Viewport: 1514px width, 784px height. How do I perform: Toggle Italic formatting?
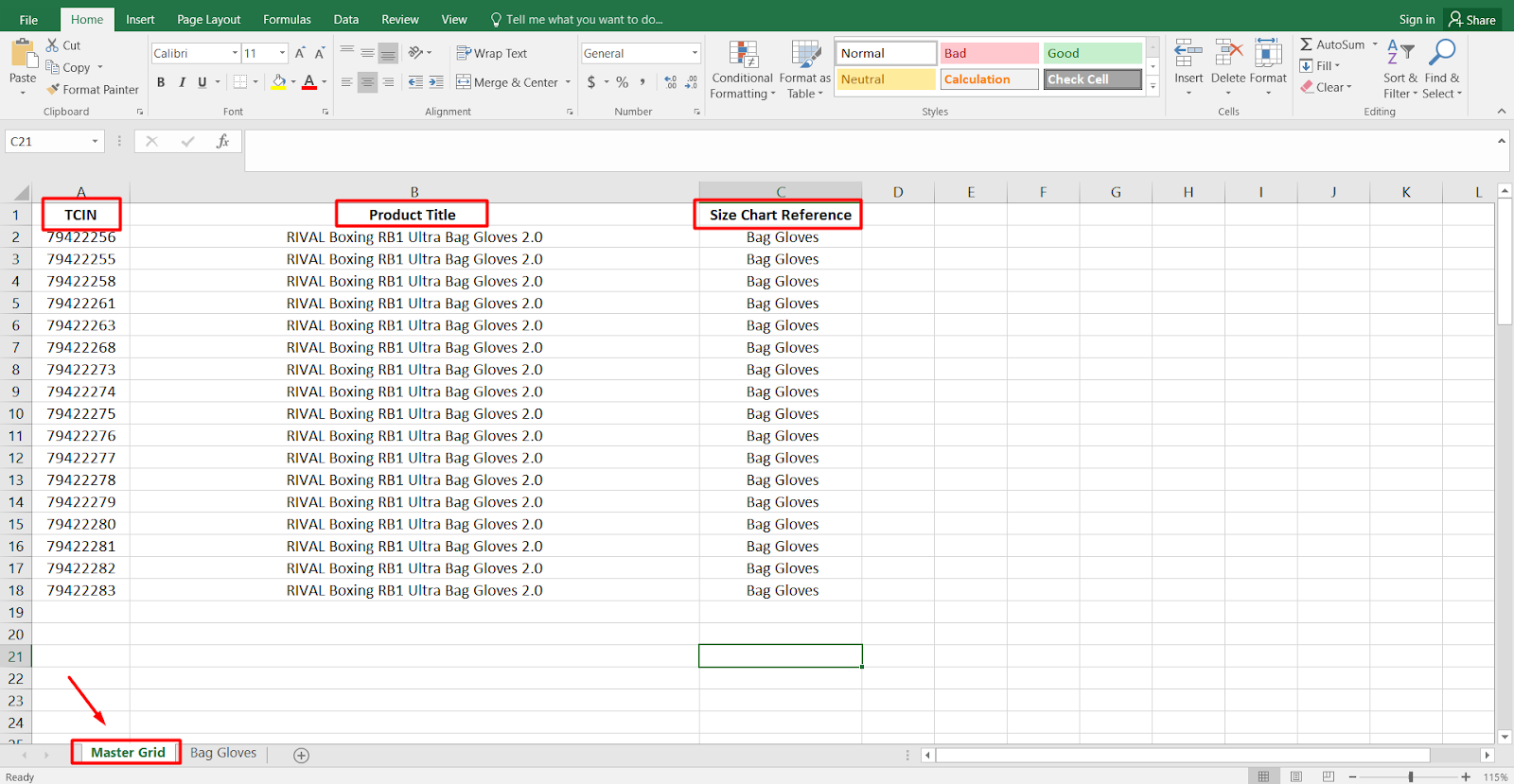[x=182, y=82]
